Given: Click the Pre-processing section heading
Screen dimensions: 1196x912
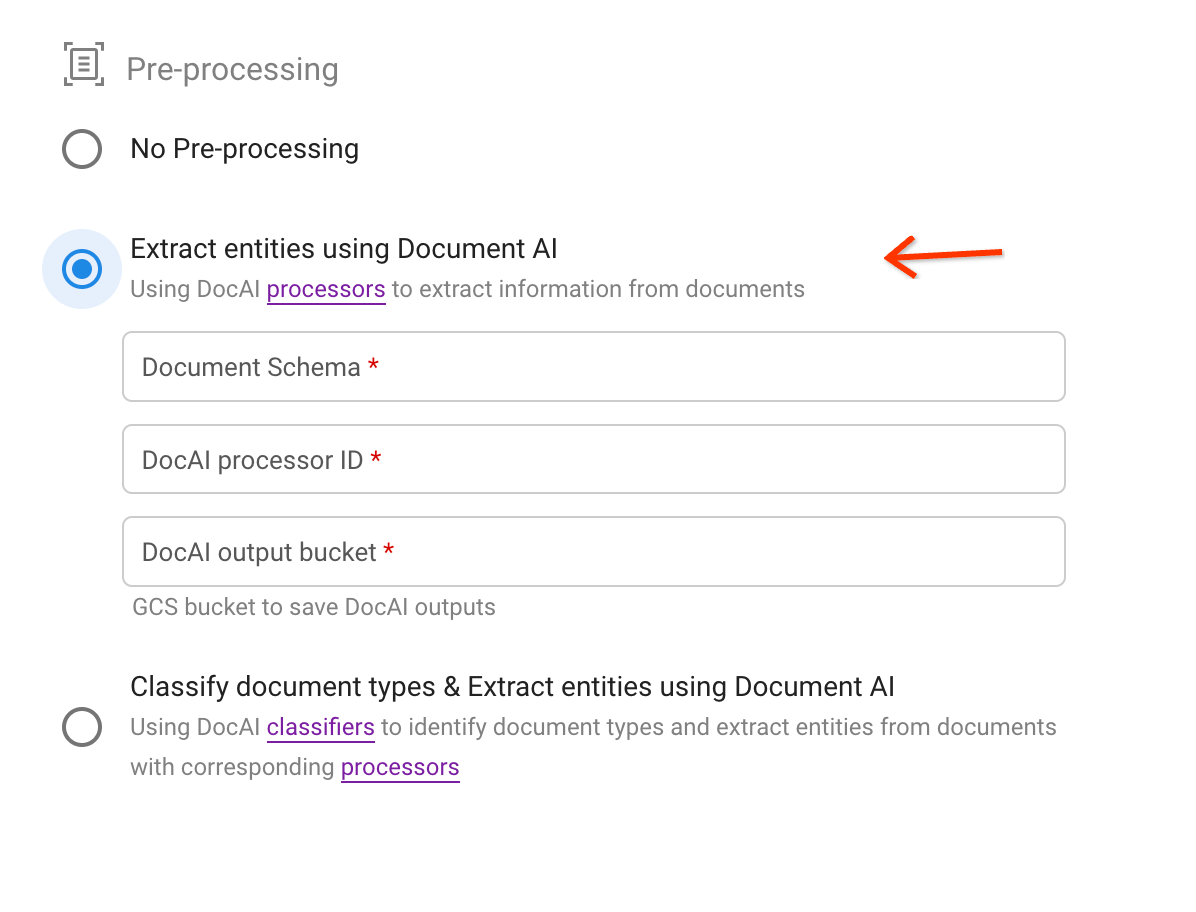Looking at the screenshot, I should coord(232,69).
